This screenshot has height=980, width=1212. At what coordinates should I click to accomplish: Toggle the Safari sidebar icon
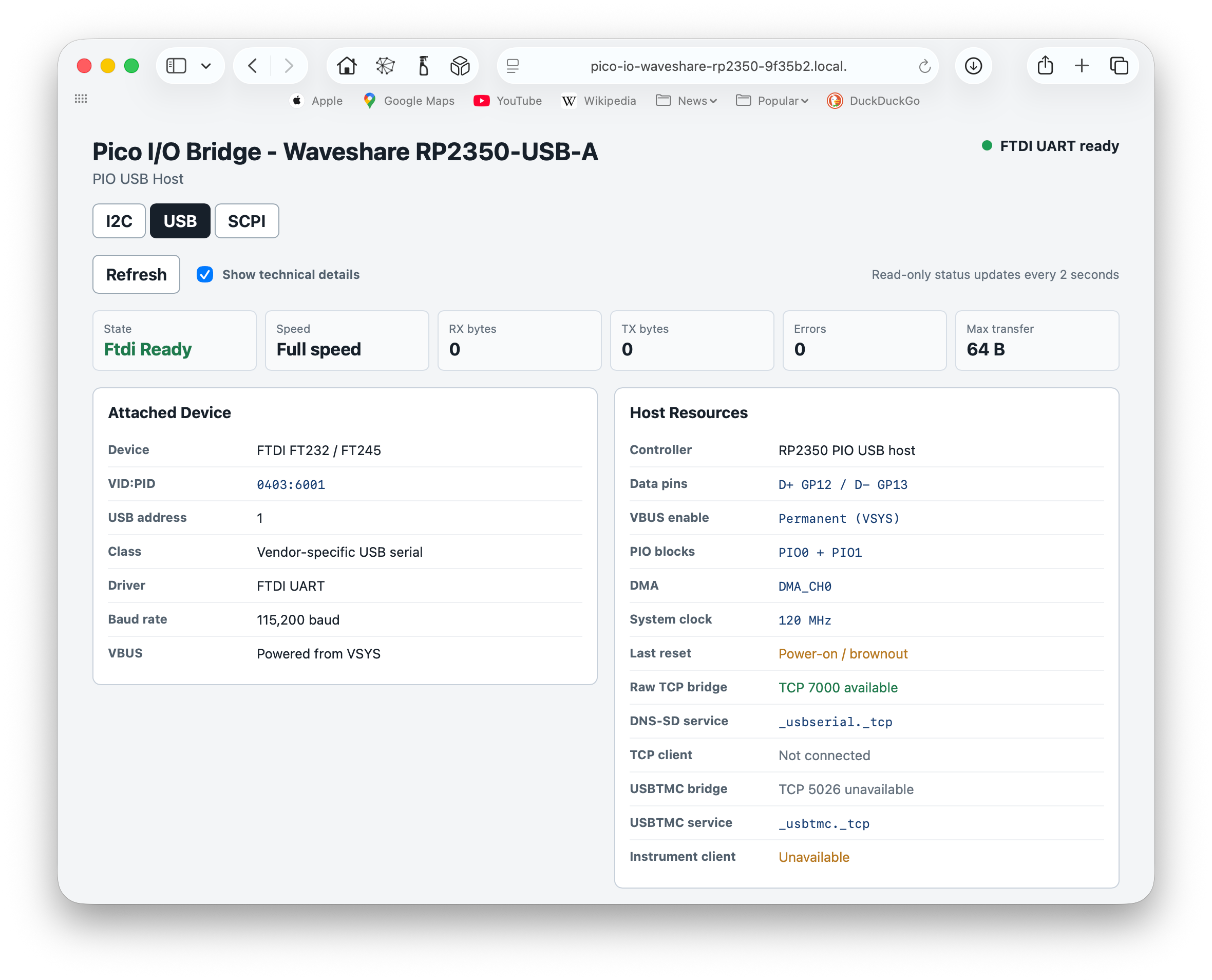(x=176, y=66)
